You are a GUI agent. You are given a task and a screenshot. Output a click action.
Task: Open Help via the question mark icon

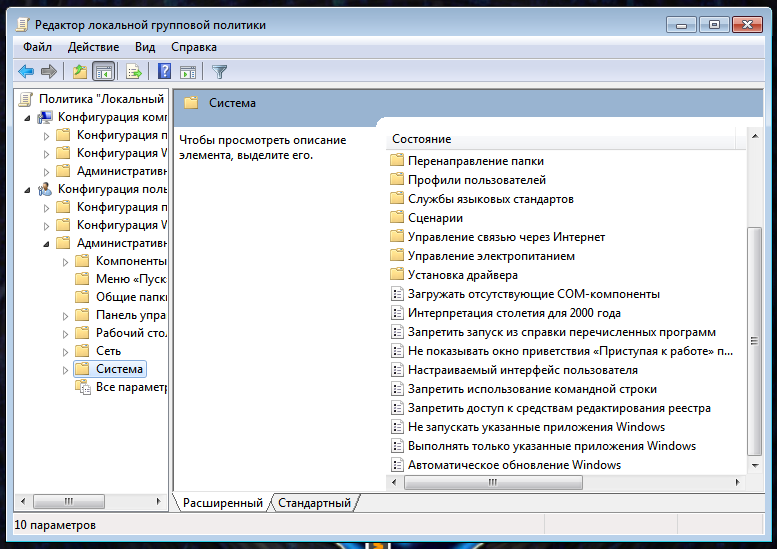pyautogui.click(x=165, y=71)
